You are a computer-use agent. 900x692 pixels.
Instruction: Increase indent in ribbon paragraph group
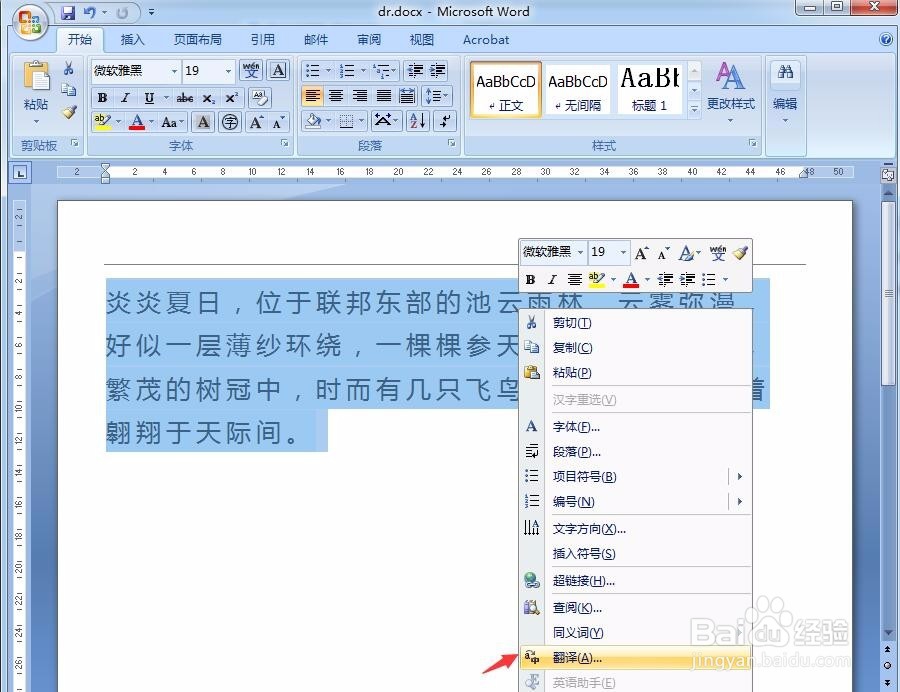point(437,71)
